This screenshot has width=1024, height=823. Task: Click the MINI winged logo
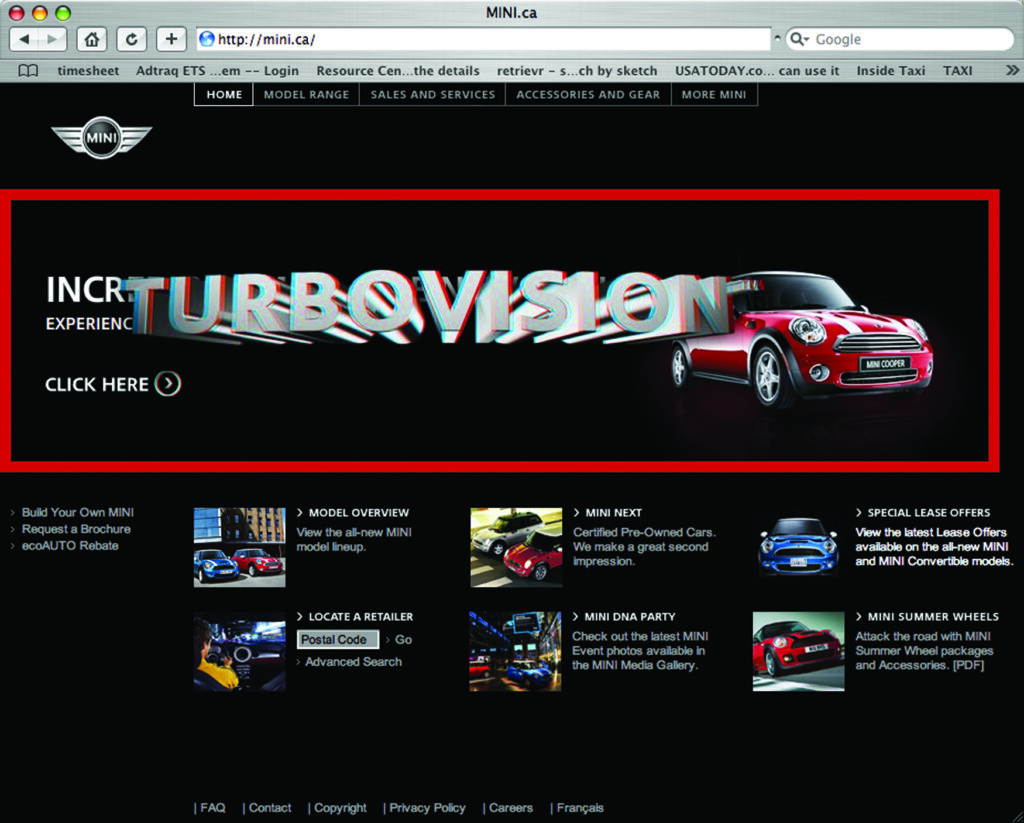click(101, 137)
